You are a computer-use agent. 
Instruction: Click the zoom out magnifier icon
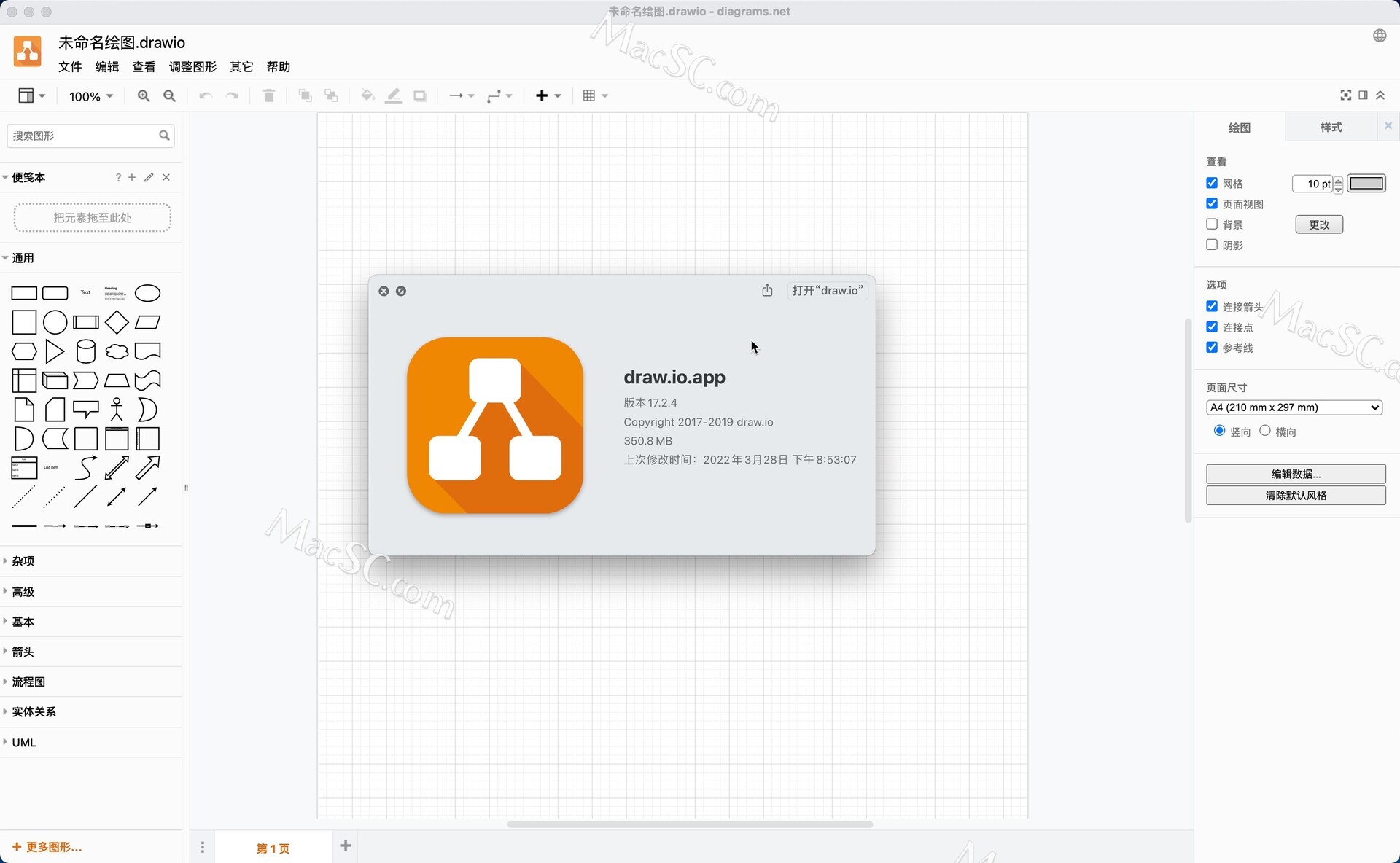[169, 96]
